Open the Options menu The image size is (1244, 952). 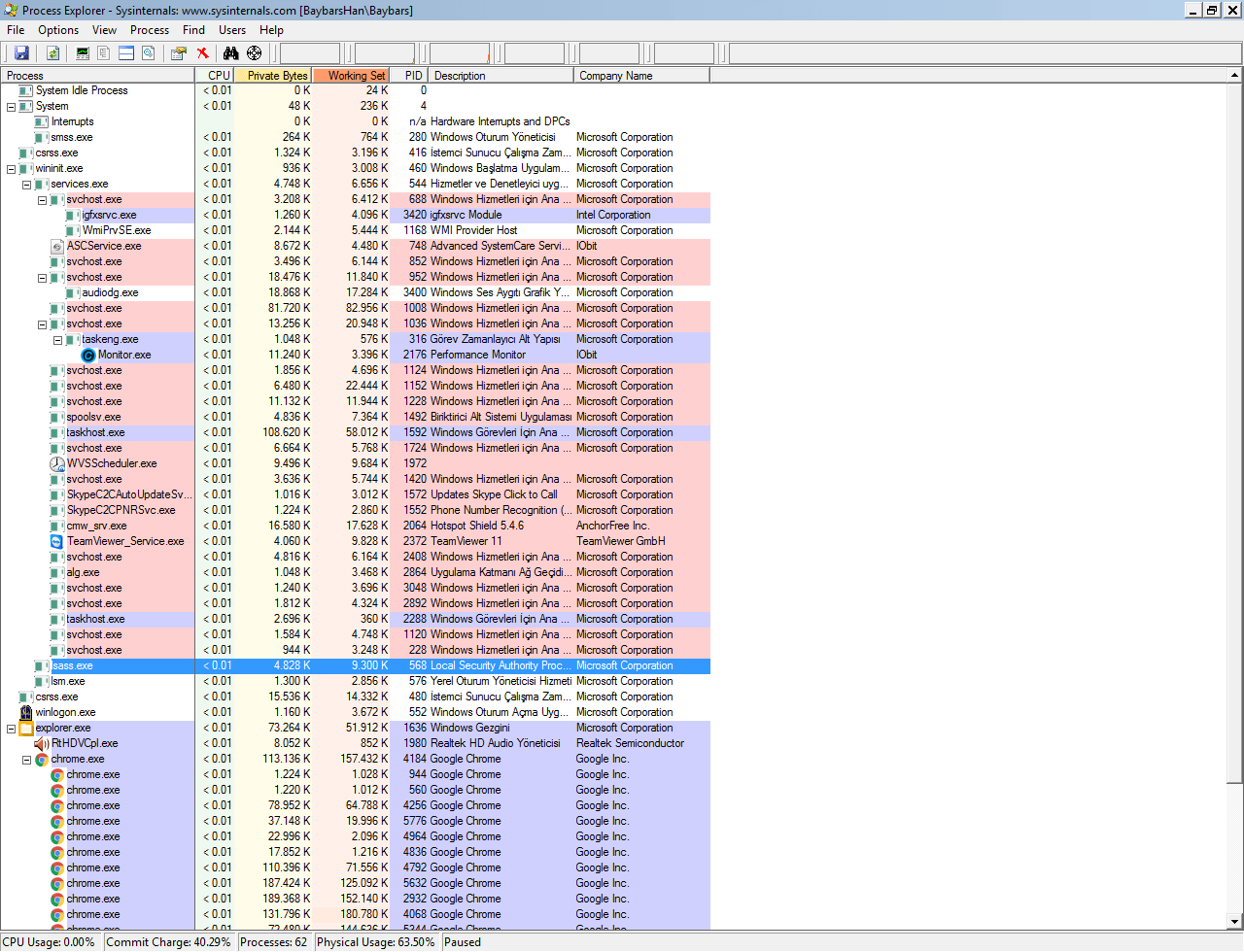[58, 30]
